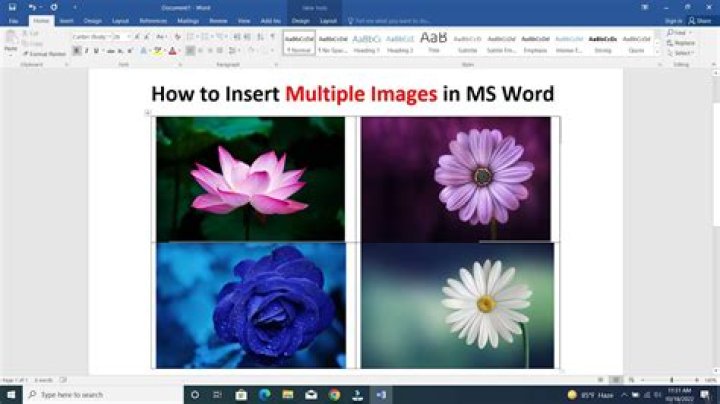Open File Explorer from the taskbar
This screenshot has height=404, width=720.
coord(288,395)
